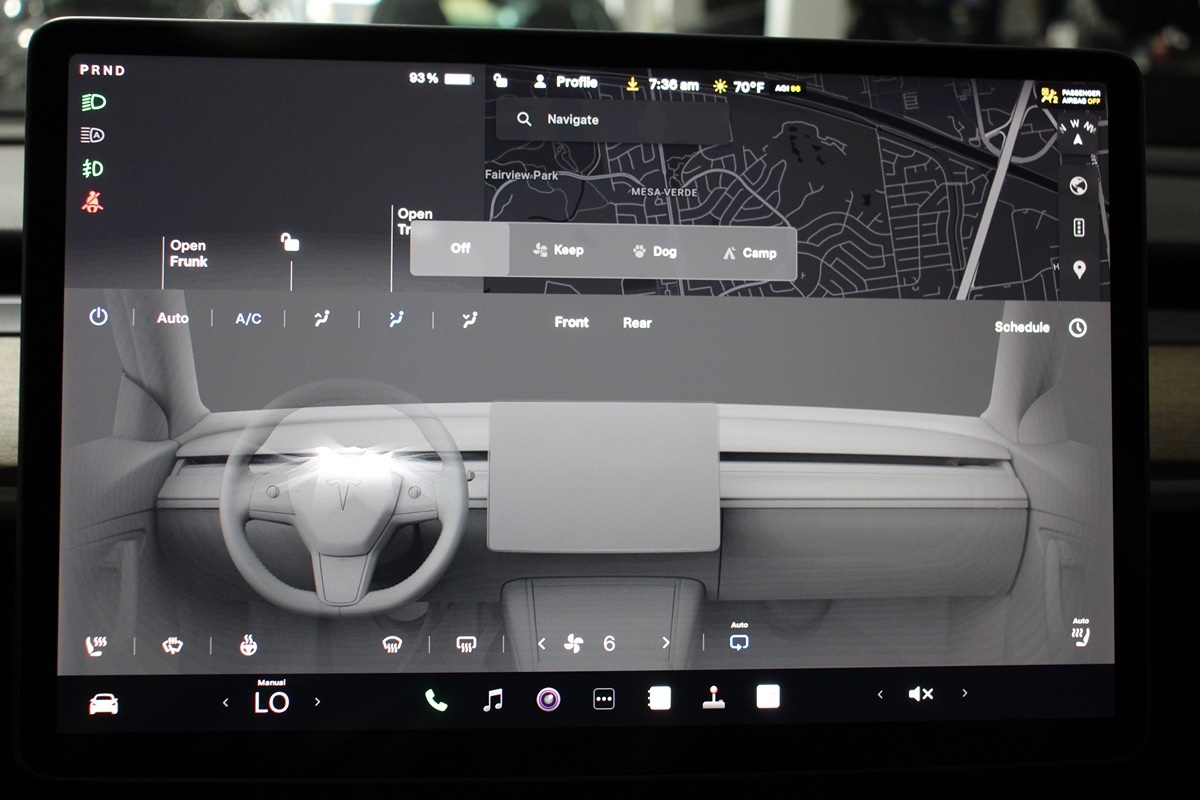The width and height of the screenshot is (1200, 800).
Task: Toggle the air recirculation mode
Action: (739, 641)
